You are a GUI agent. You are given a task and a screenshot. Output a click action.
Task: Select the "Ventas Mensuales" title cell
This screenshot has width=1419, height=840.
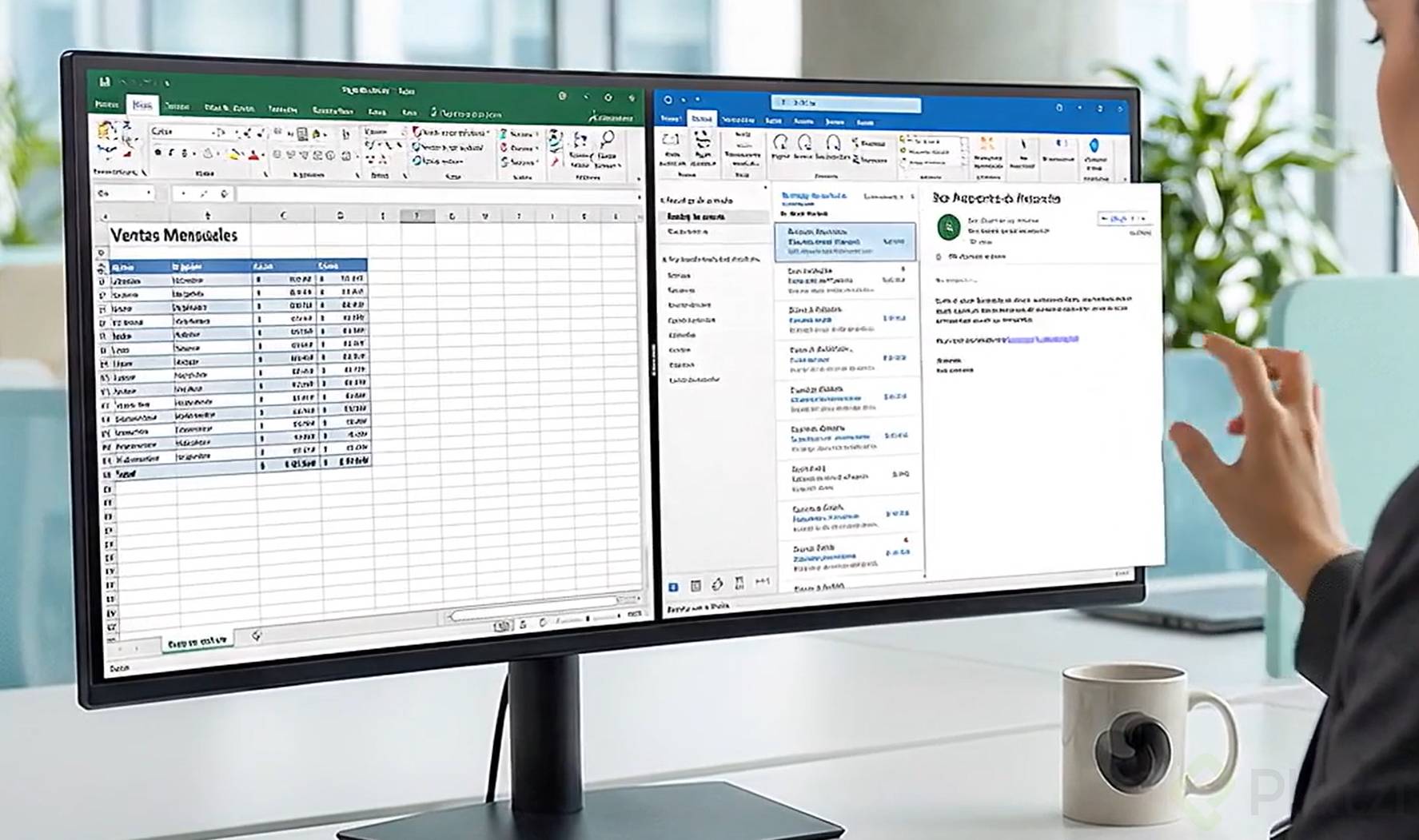click(174, 235)
